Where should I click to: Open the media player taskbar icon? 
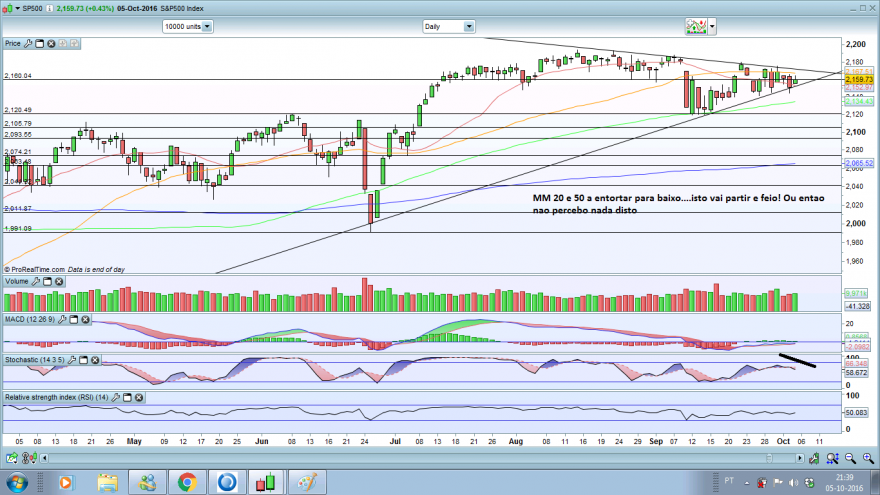tap(66, 483)
